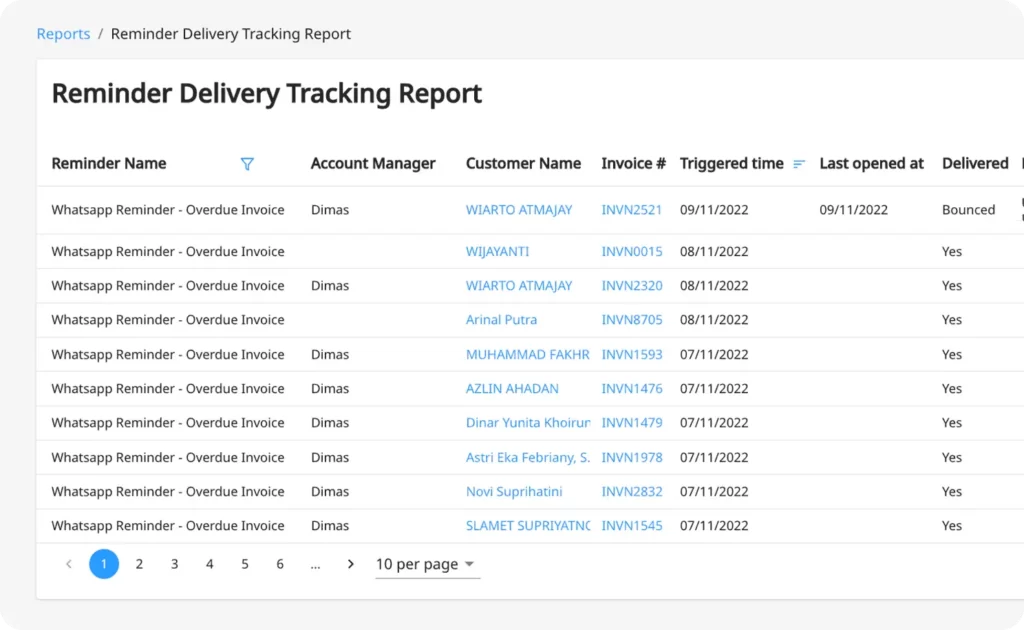Click the Last opened at column header
1024x630 pixels.
(871, 163)
